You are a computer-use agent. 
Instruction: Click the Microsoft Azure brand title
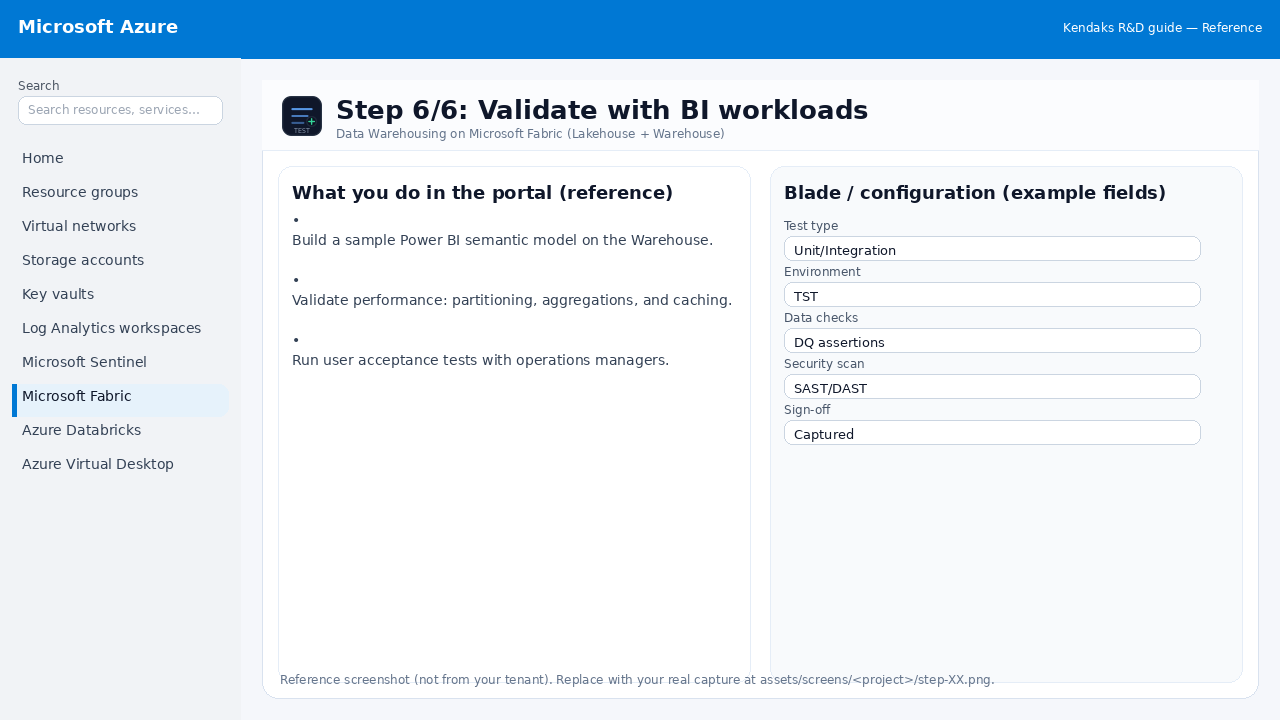(98, 27)
